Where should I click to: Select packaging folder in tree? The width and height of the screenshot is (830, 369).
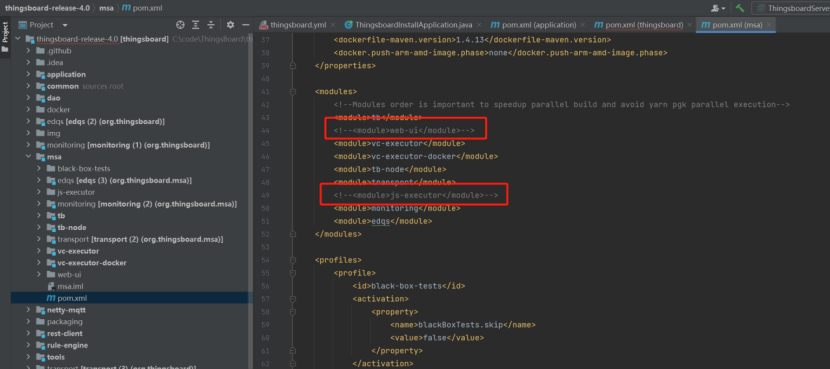pyautogui.click(x=65, y=321)
